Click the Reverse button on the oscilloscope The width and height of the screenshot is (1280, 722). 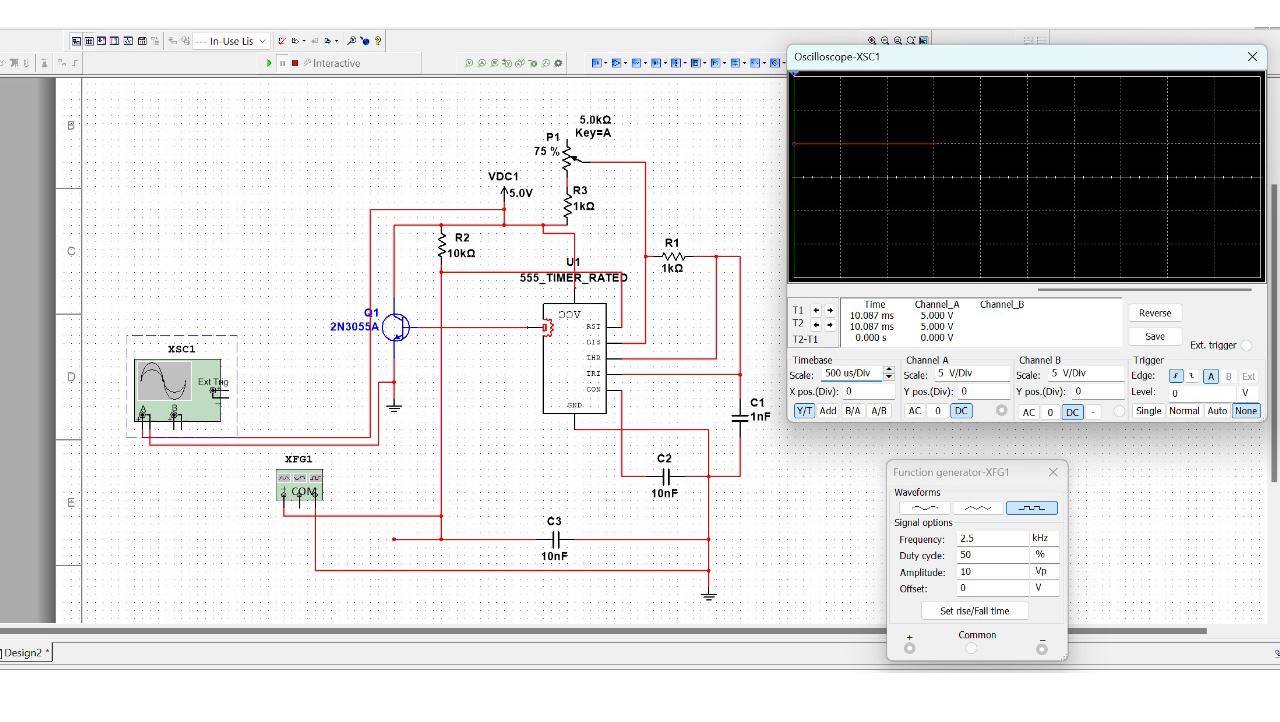click(1155, 312)
